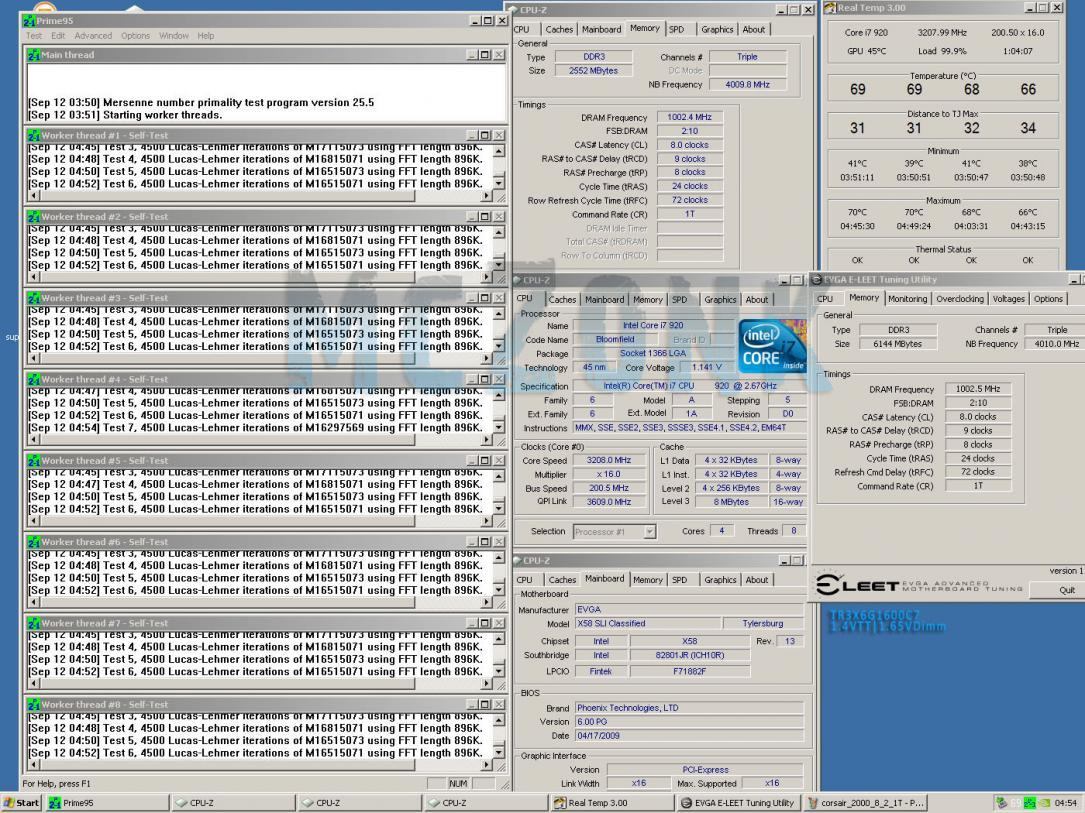
Task: Activate corsair_2000_8_2_1T taskbar button
Action: coord(865,803)
